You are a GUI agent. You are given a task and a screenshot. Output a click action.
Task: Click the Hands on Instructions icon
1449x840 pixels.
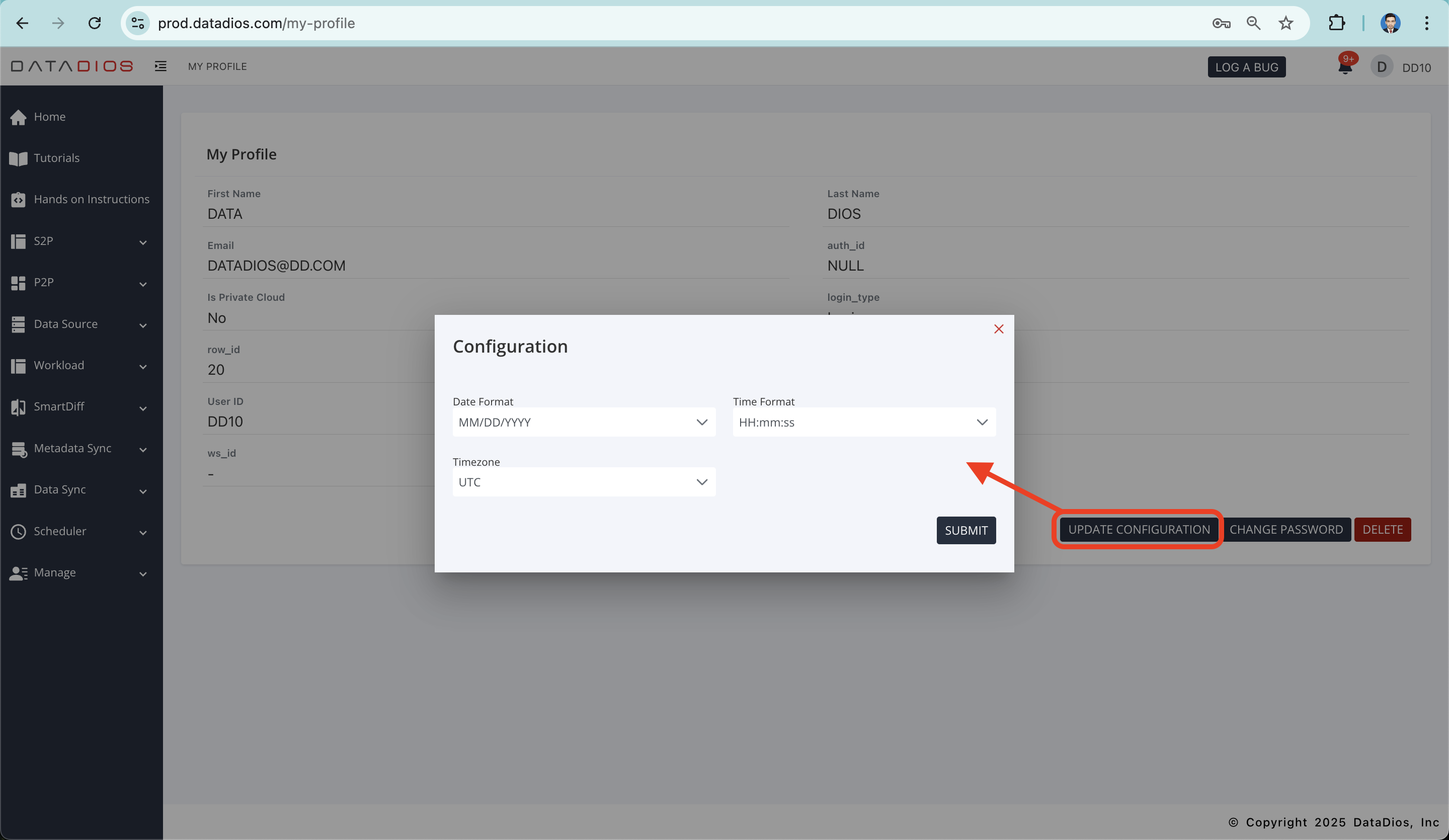point(19,200)
